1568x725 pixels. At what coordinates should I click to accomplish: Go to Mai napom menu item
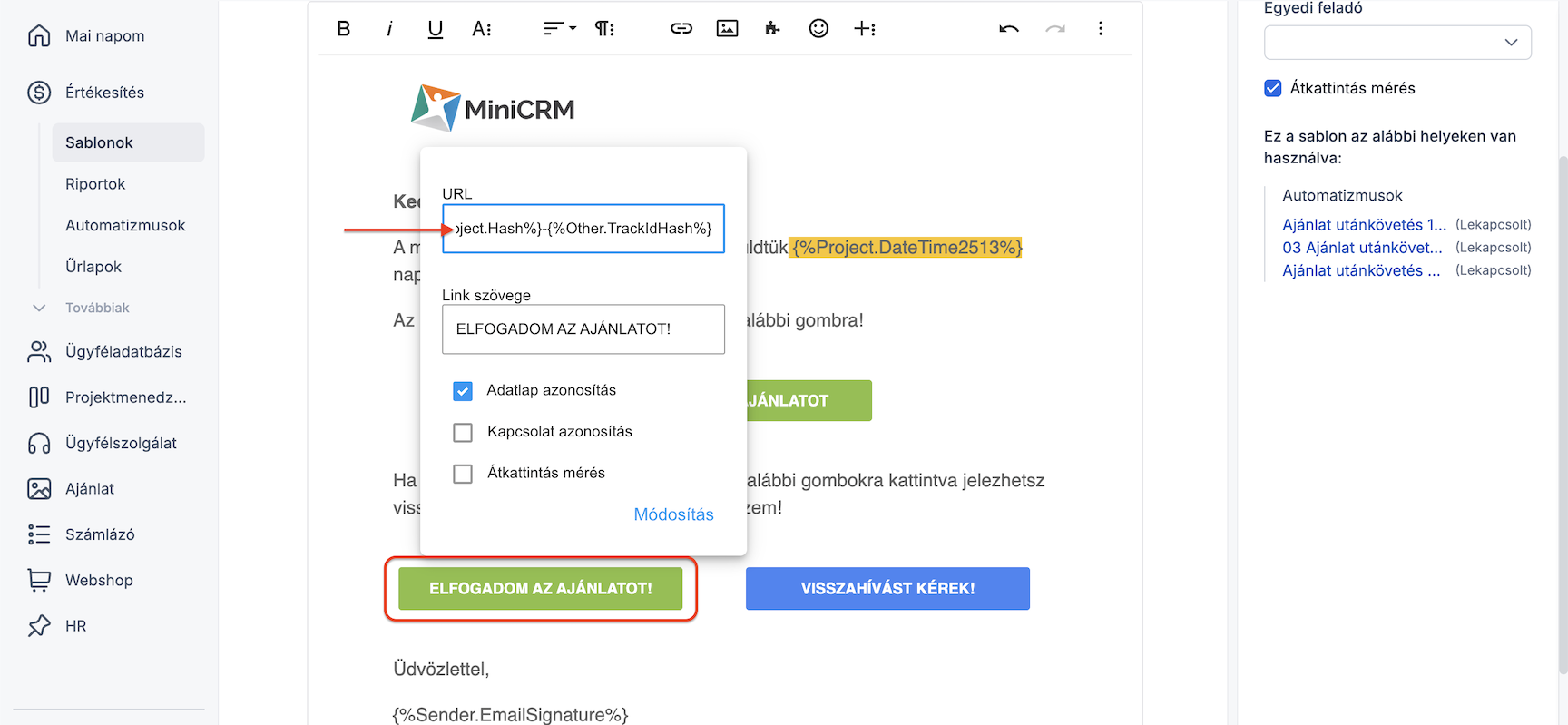point(105,36)
